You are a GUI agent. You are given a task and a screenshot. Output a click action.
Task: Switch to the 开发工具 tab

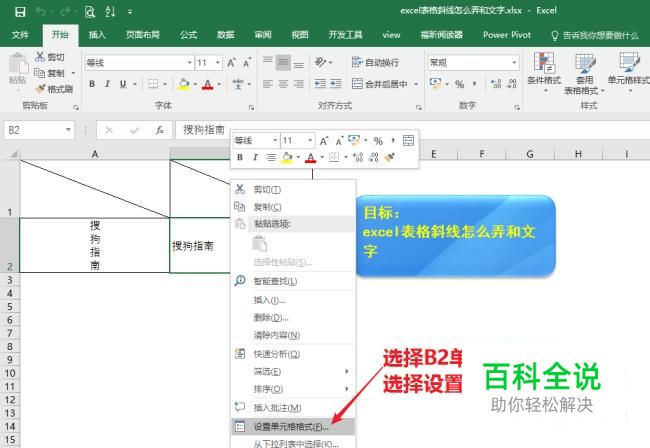[x=345, y=35]
